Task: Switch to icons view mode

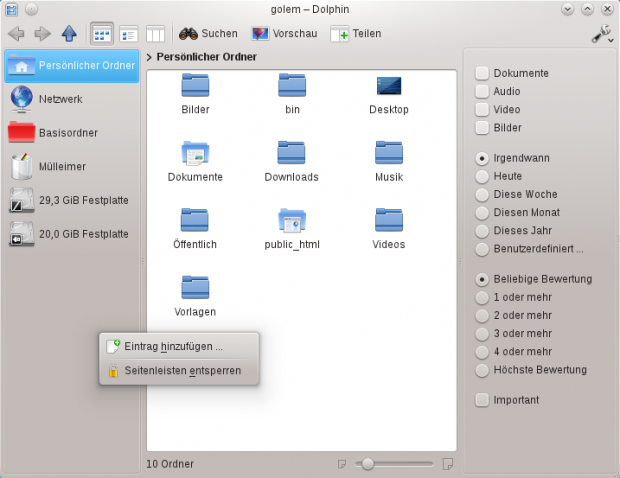Action: [102, 33]
